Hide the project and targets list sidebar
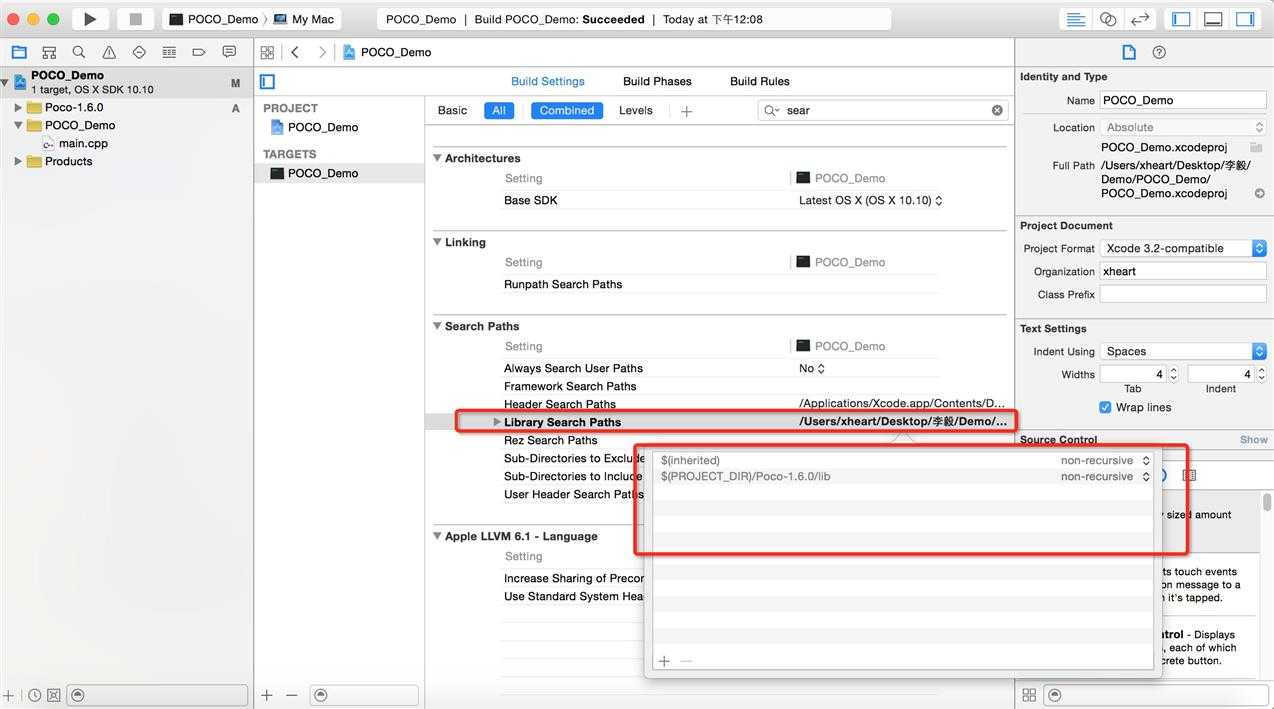 tap(267, 82)
